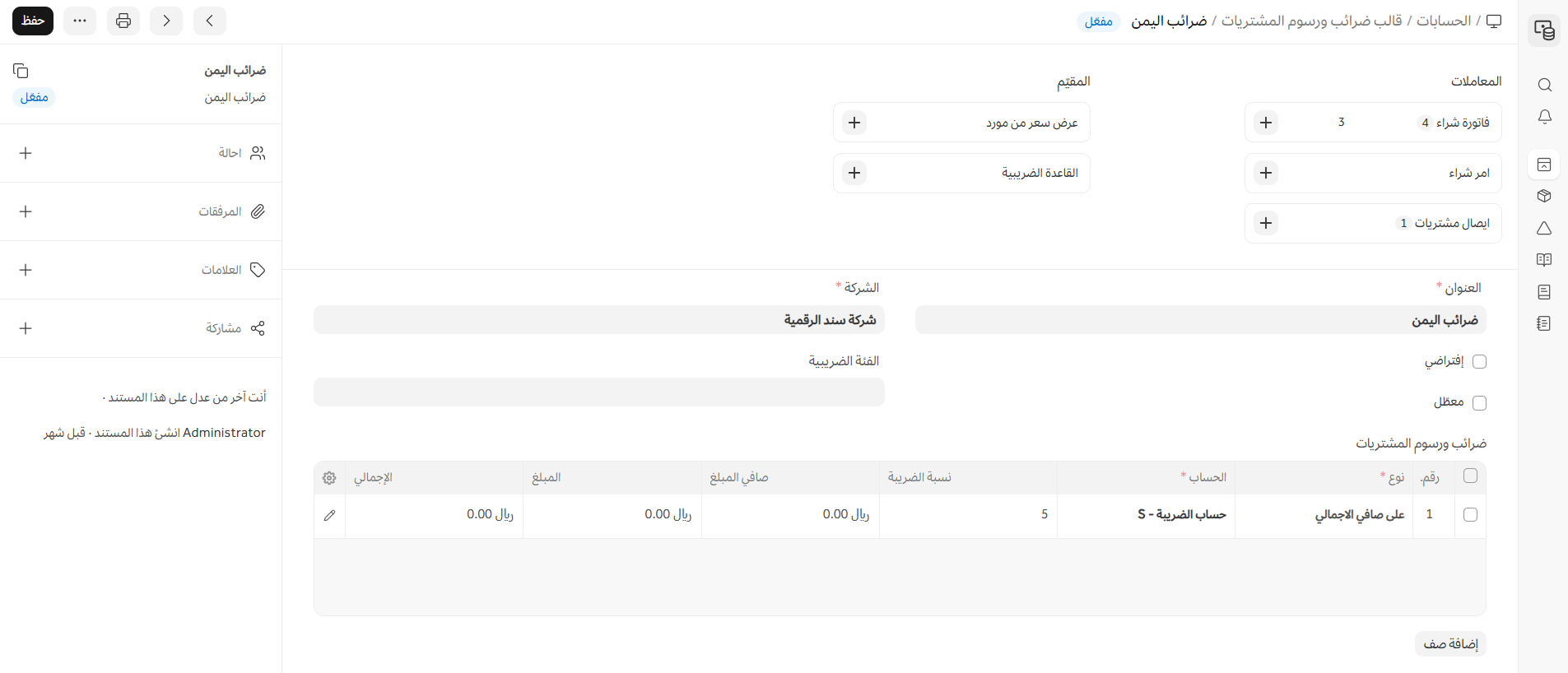This screenshot has height=673, width=1568.
Task: Open the search icon in the right sidebar
Action: (1544, 85)
